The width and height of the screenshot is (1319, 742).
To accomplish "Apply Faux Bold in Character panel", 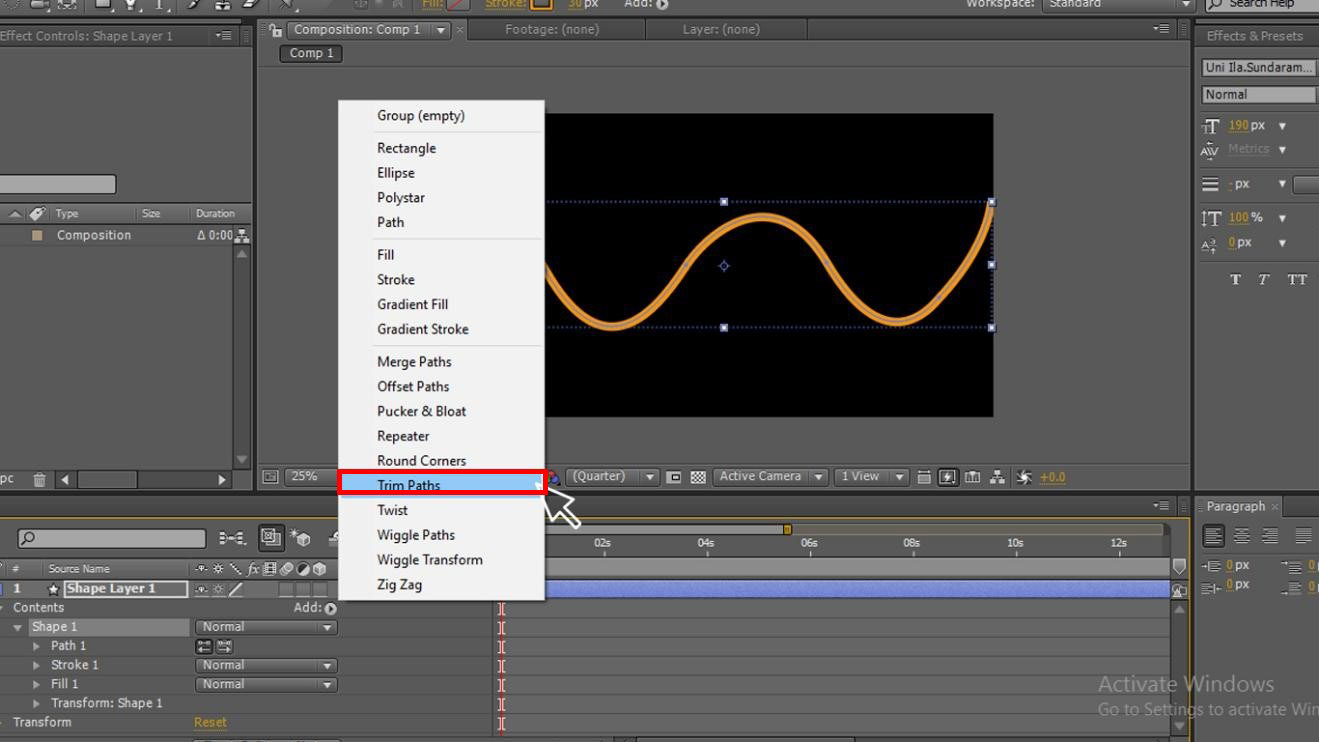I will click(1235, 280).
